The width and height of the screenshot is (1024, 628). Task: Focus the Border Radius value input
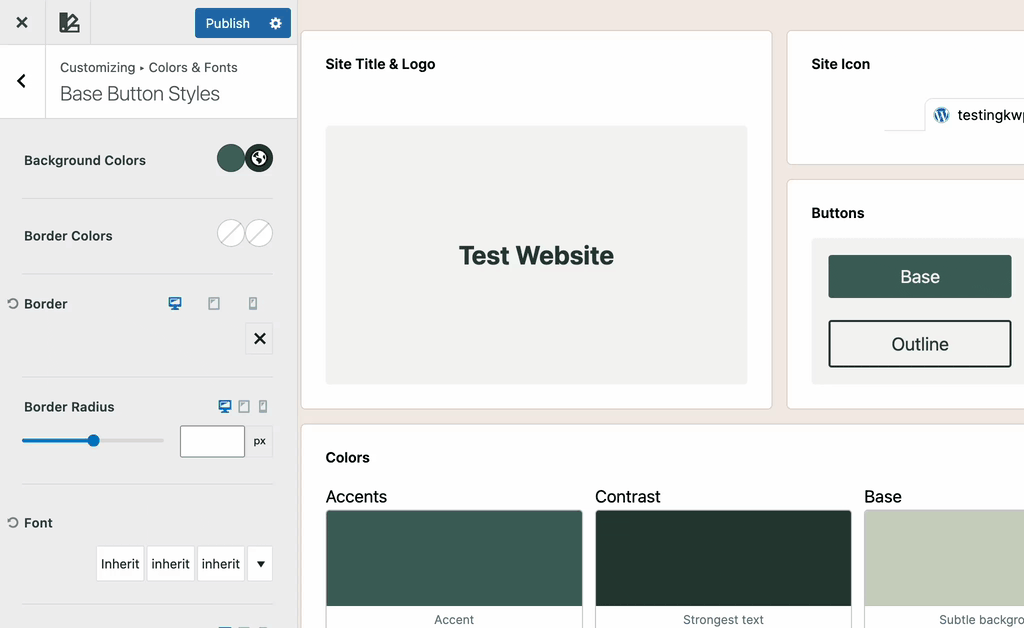coord(212,441)
